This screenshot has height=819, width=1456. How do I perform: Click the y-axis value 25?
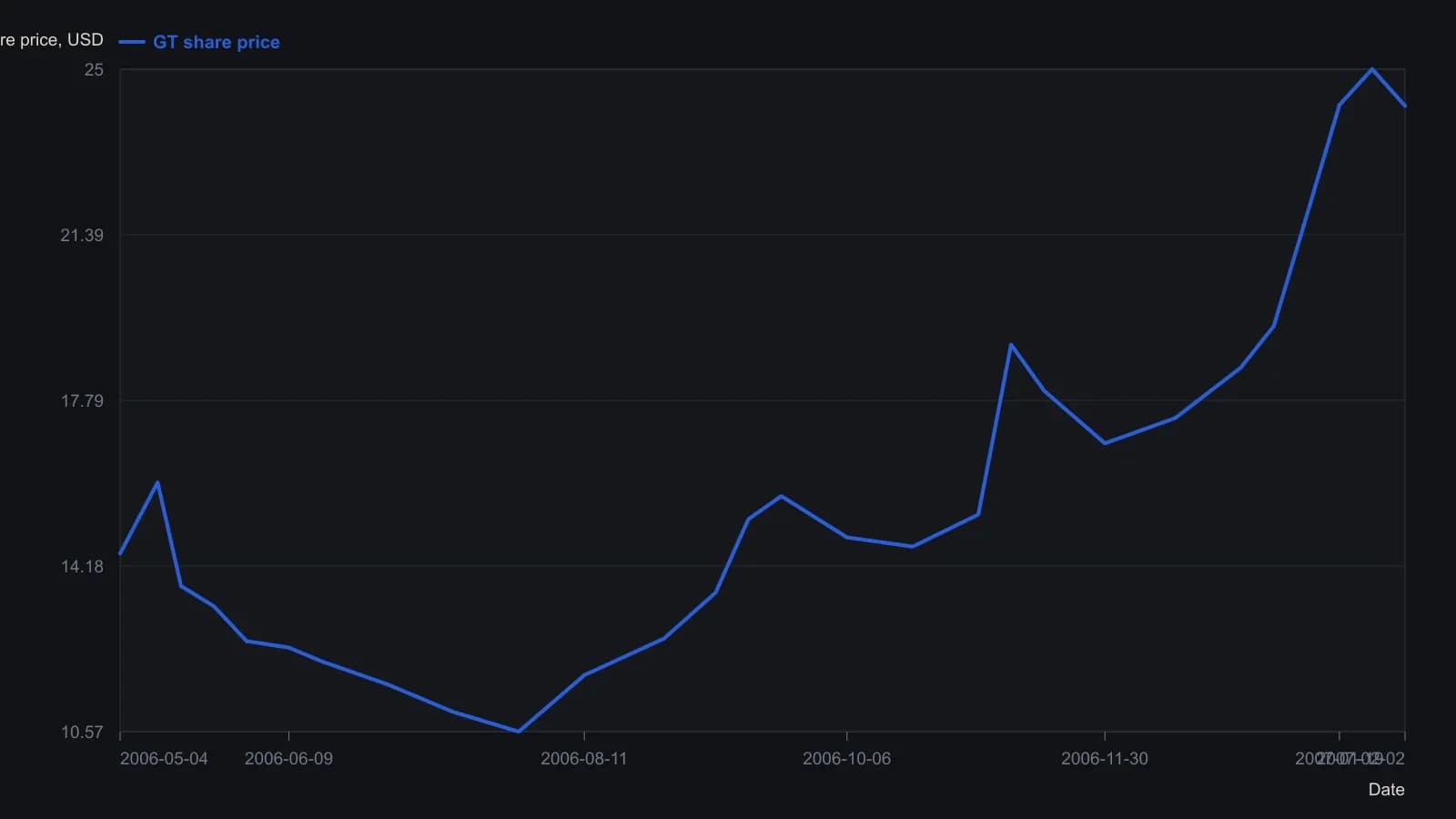point(94,70)
